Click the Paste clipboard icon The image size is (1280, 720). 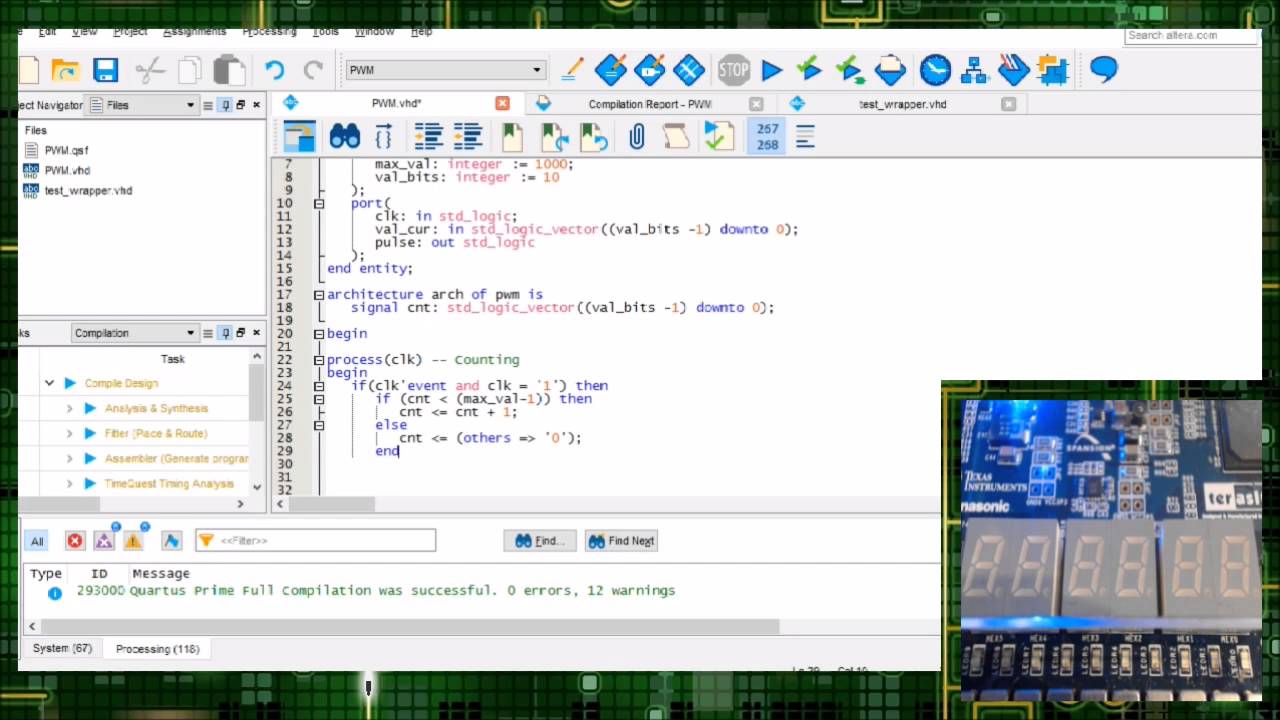point(229,70)
